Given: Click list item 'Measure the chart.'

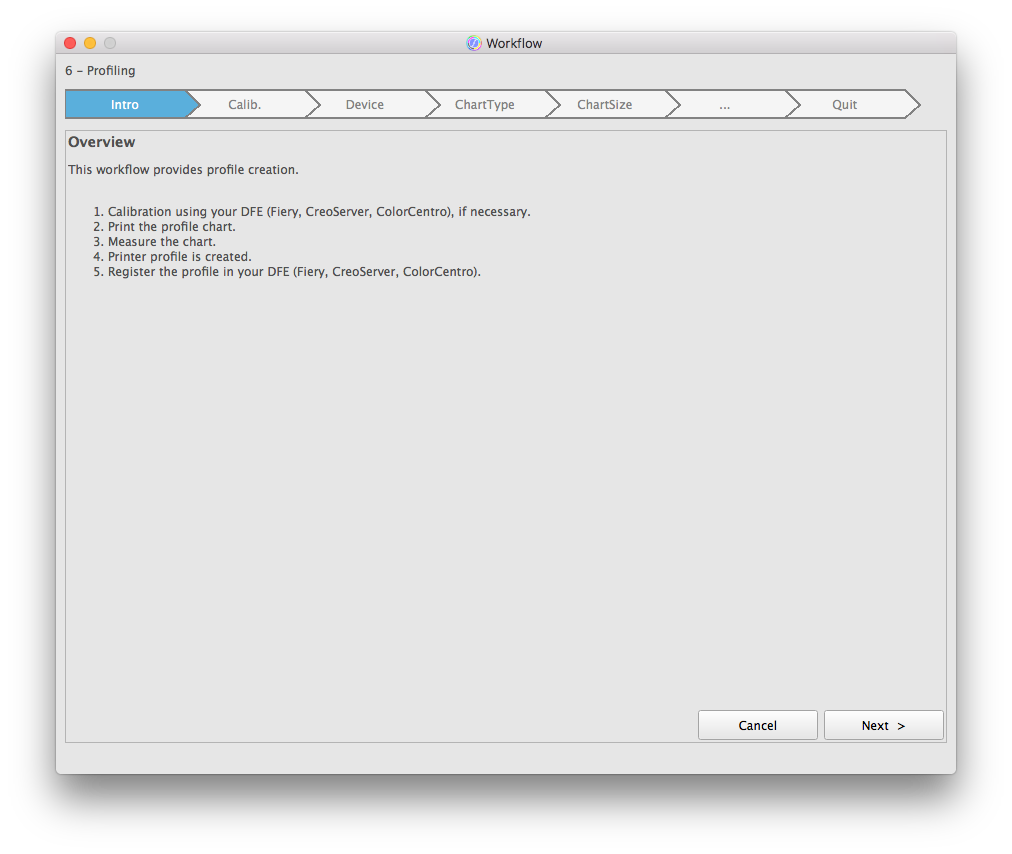Looking at the screenshot, I should (162, 241).
